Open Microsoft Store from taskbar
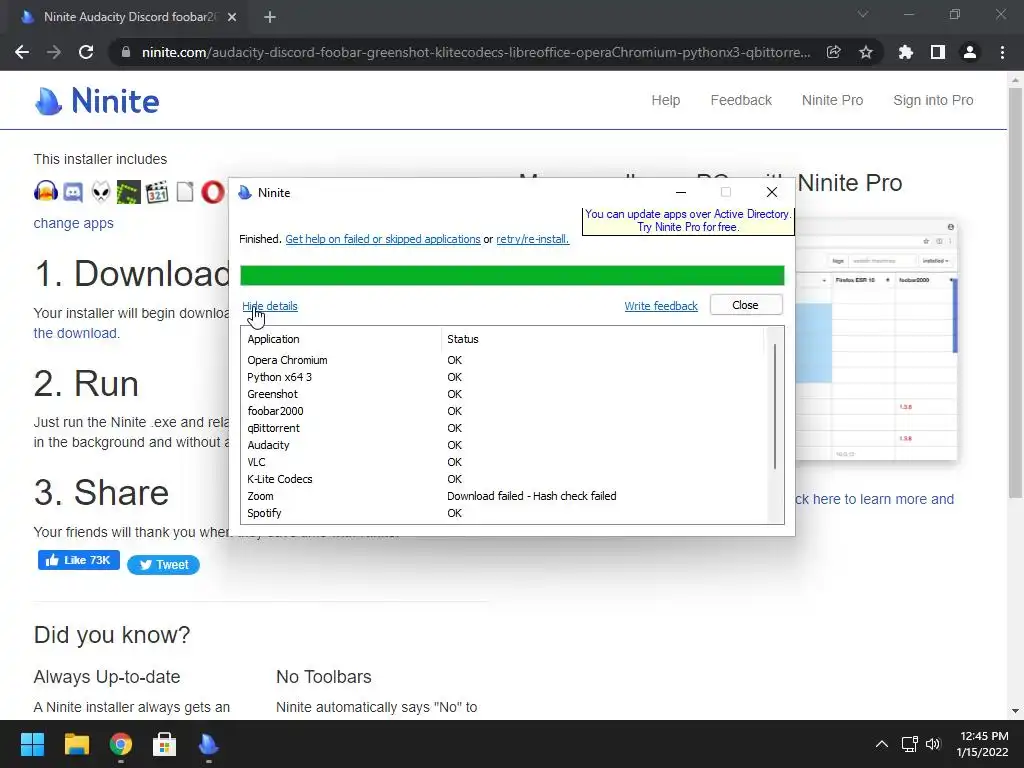Image resolution: width=1024 pixels, height=768 pixels. point(164,744)
